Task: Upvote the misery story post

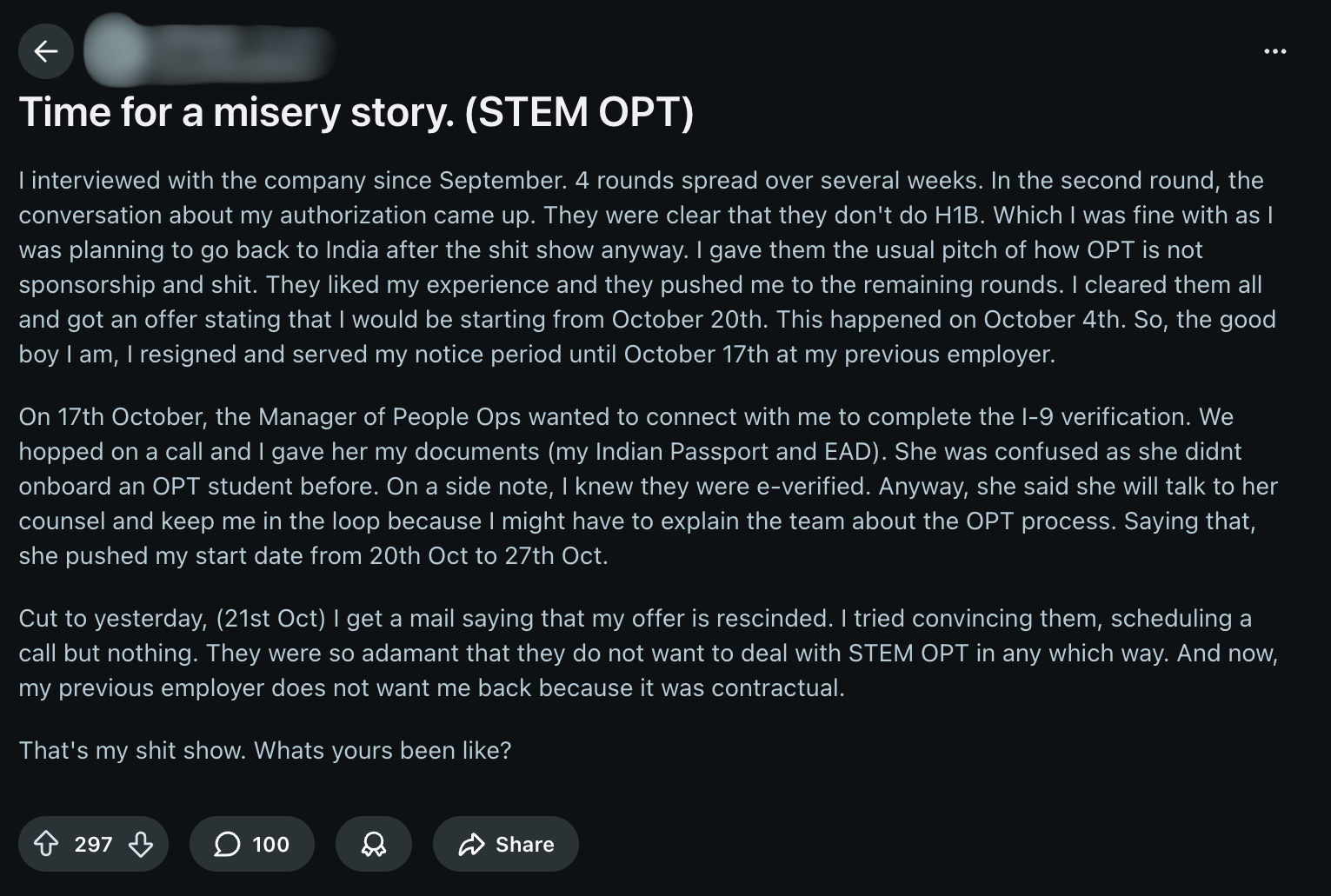Action: click(x=46, y=844)
